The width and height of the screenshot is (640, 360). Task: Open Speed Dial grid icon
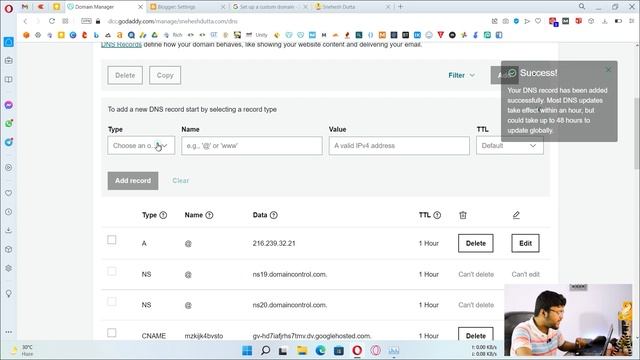65,21
